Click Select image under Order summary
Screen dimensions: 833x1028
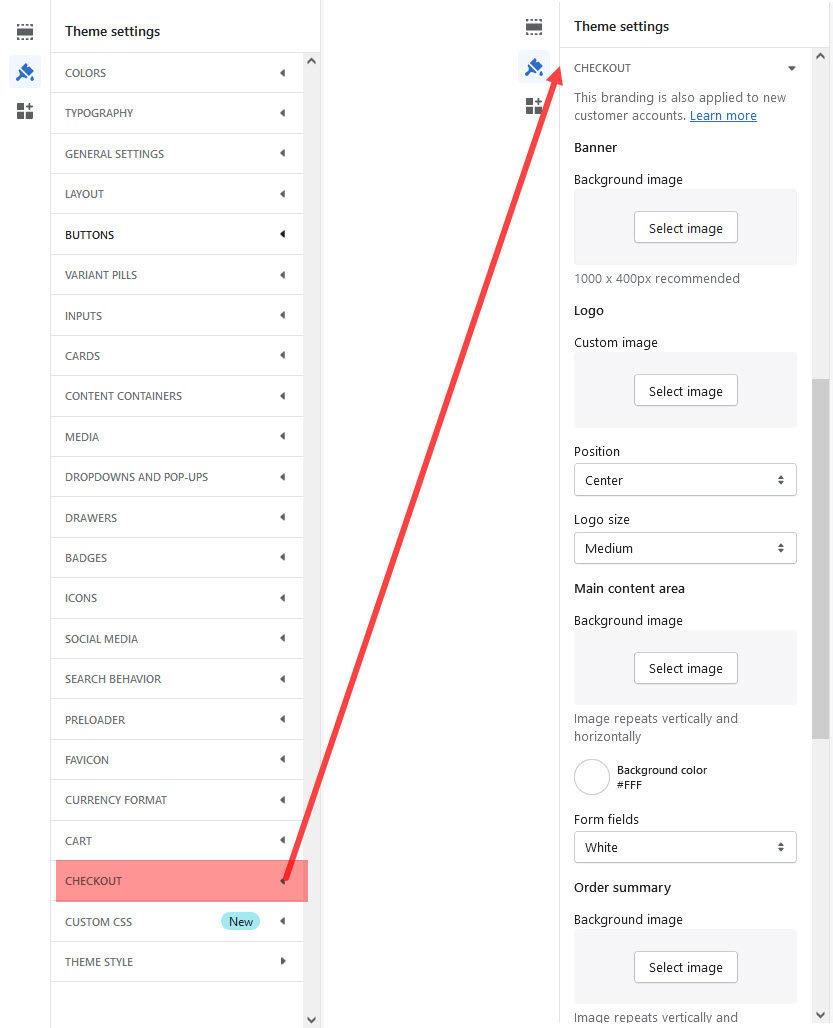685,967
